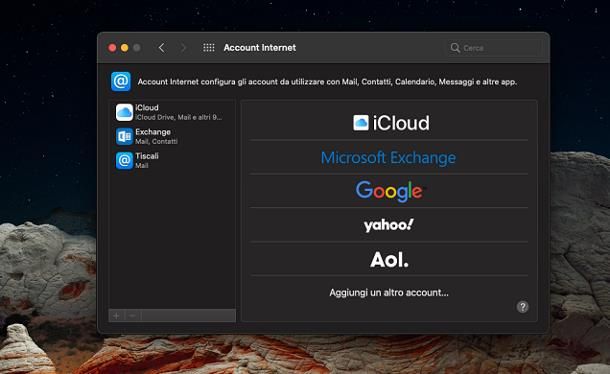Show all preferences grid icon

pos(209,47)
